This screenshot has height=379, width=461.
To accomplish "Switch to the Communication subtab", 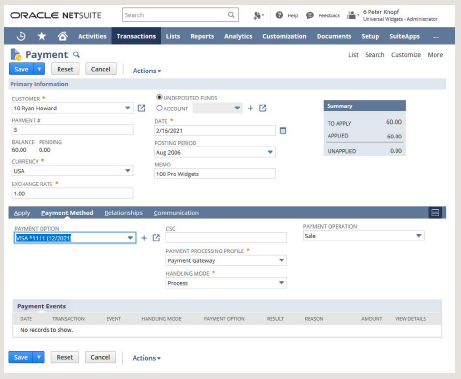I will tap(176, 213).
